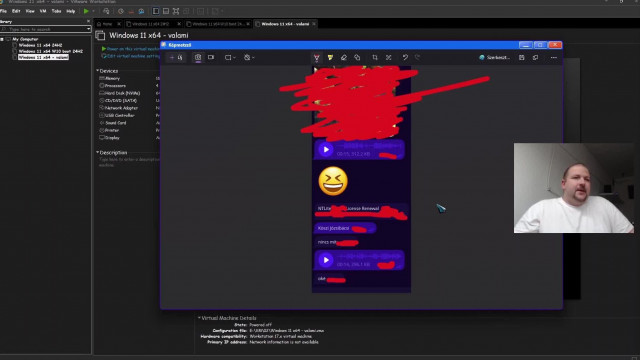Image resolution: width=640 pixels, height=360 pixels.
Task: Select the crop image tool
Action: (x=375, y=58)
